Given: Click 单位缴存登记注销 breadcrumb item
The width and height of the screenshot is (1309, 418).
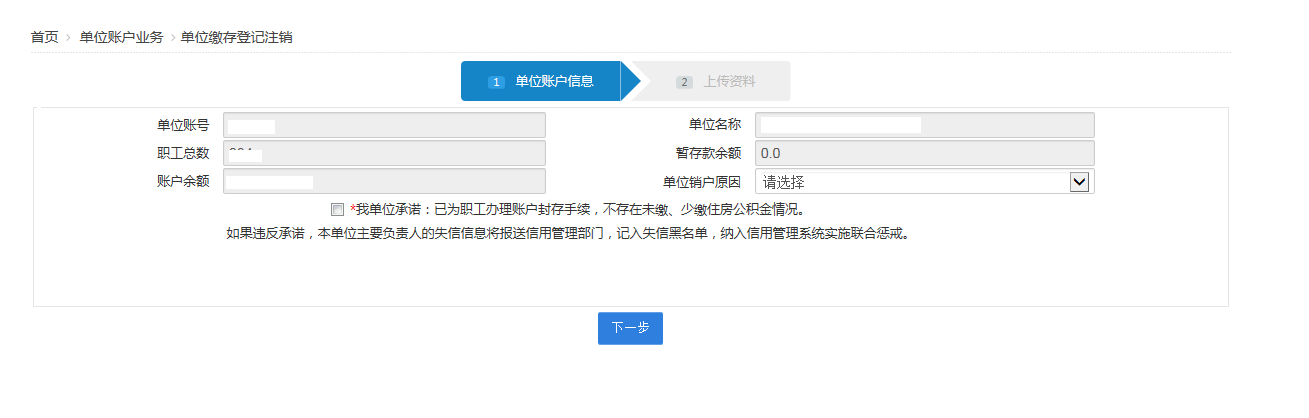Looking at the screenshot, I should point(237,37).
